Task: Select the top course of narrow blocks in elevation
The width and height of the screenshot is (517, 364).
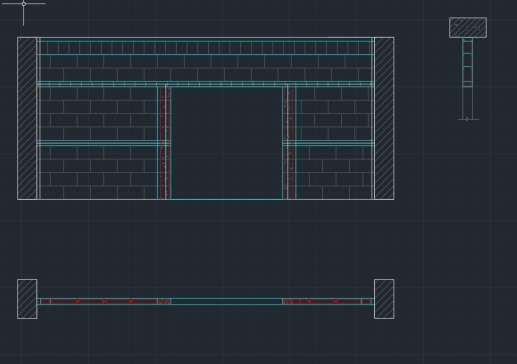Action: pos(206,48)
